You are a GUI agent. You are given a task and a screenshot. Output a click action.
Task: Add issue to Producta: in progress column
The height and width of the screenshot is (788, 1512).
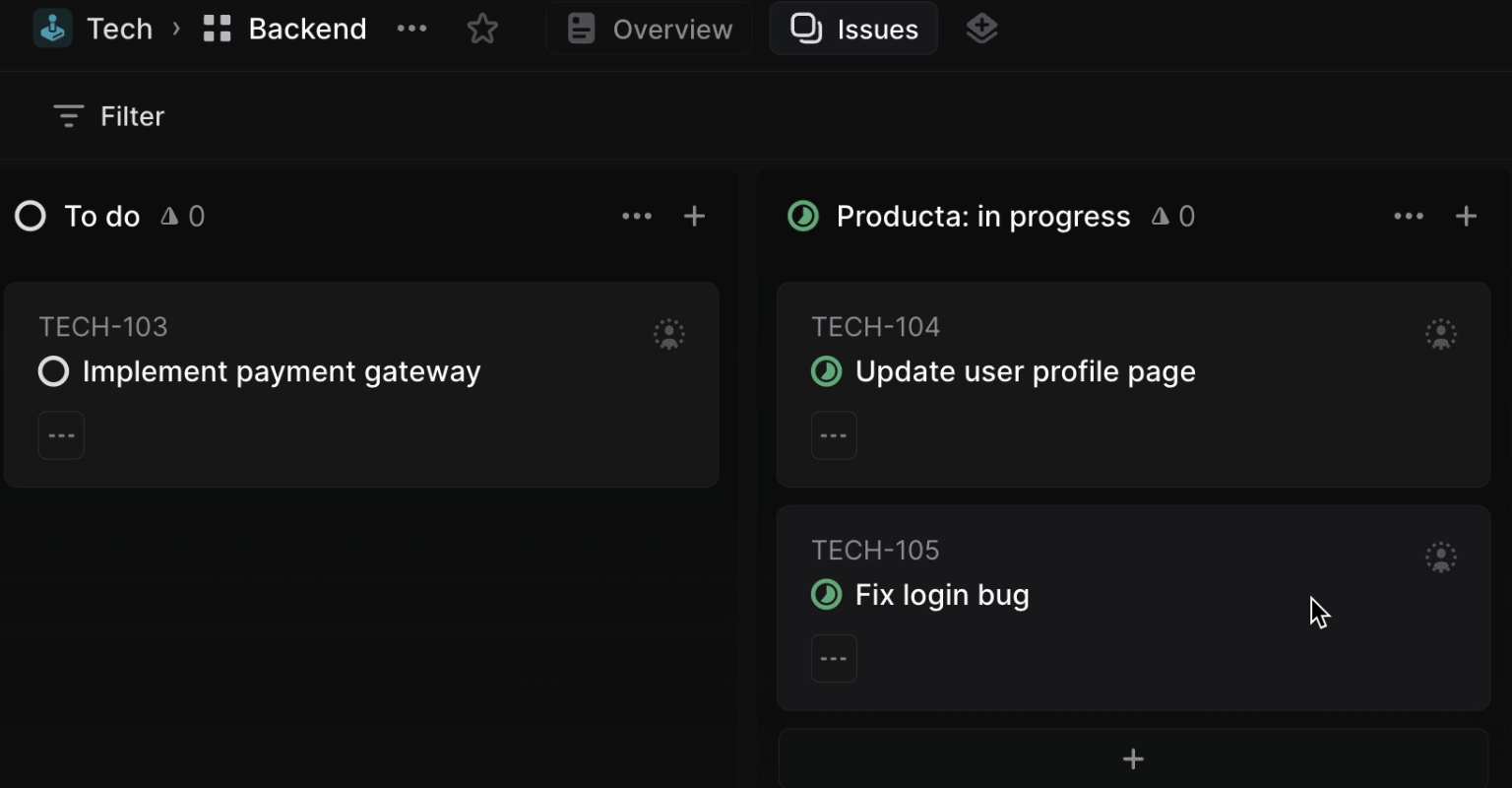tap(1466, 217)
